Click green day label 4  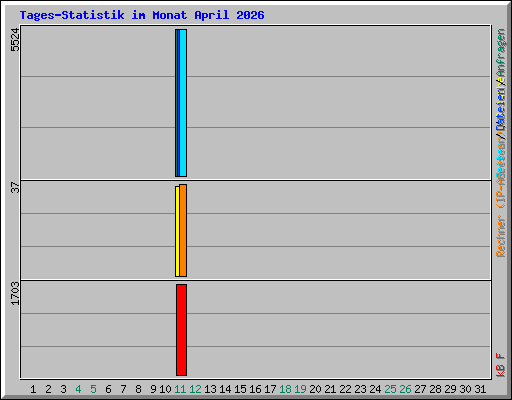point(78,389)
